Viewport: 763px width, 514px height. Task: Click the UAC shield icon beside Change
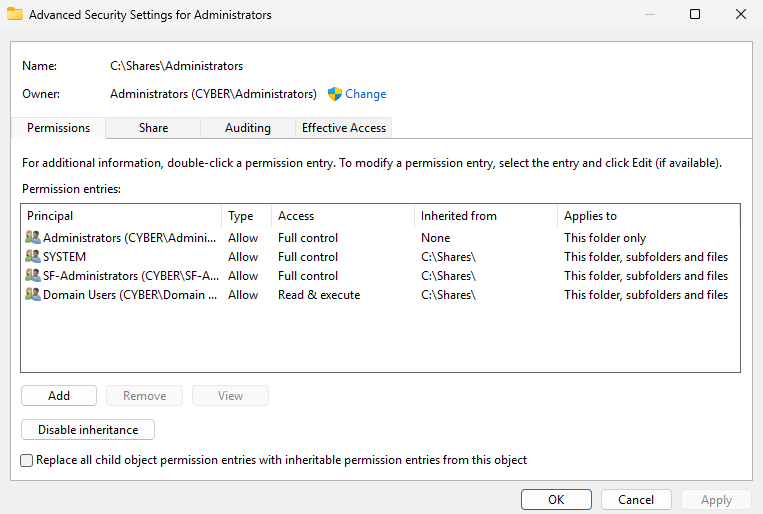[x=335, y=94]
